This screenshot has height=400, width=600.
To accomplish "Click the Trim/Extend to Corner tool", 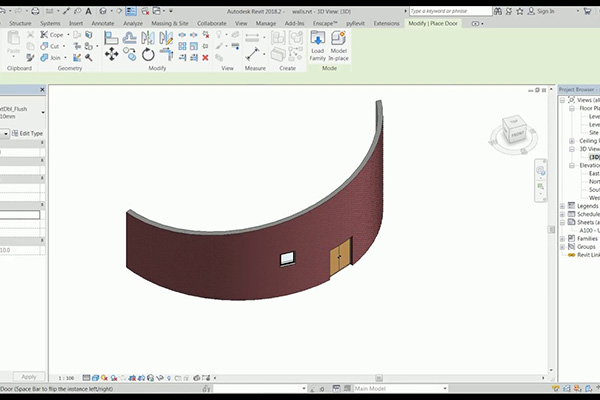I will 166,54.
